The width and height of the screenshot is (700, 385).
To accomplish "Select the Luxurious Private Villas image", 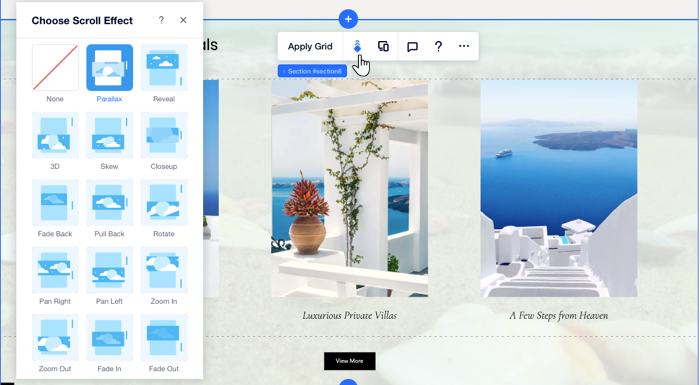I will [350, 188].
